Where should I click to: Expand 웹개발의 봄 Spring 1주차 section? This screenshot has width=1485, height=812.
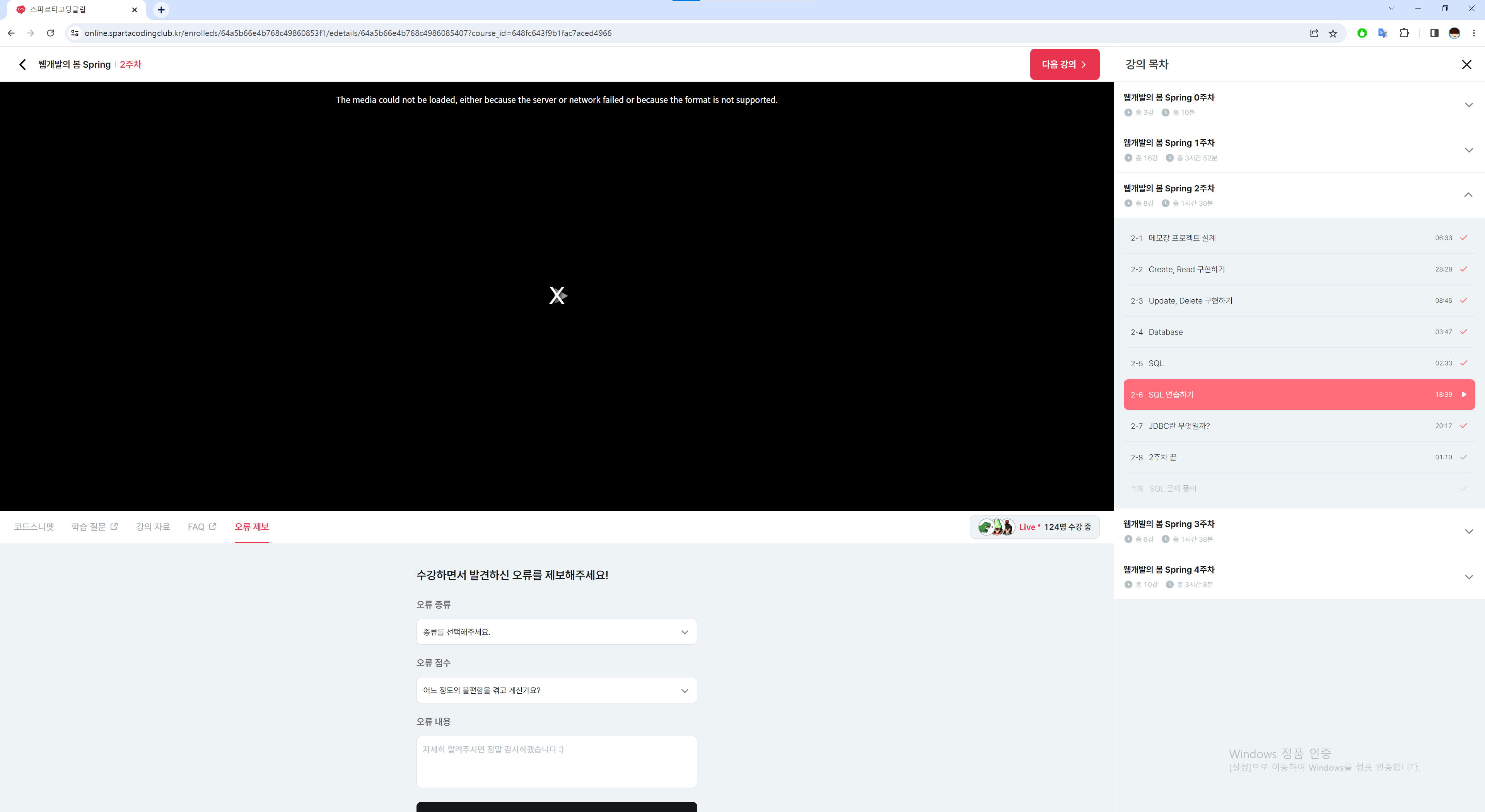point(1468,150)
